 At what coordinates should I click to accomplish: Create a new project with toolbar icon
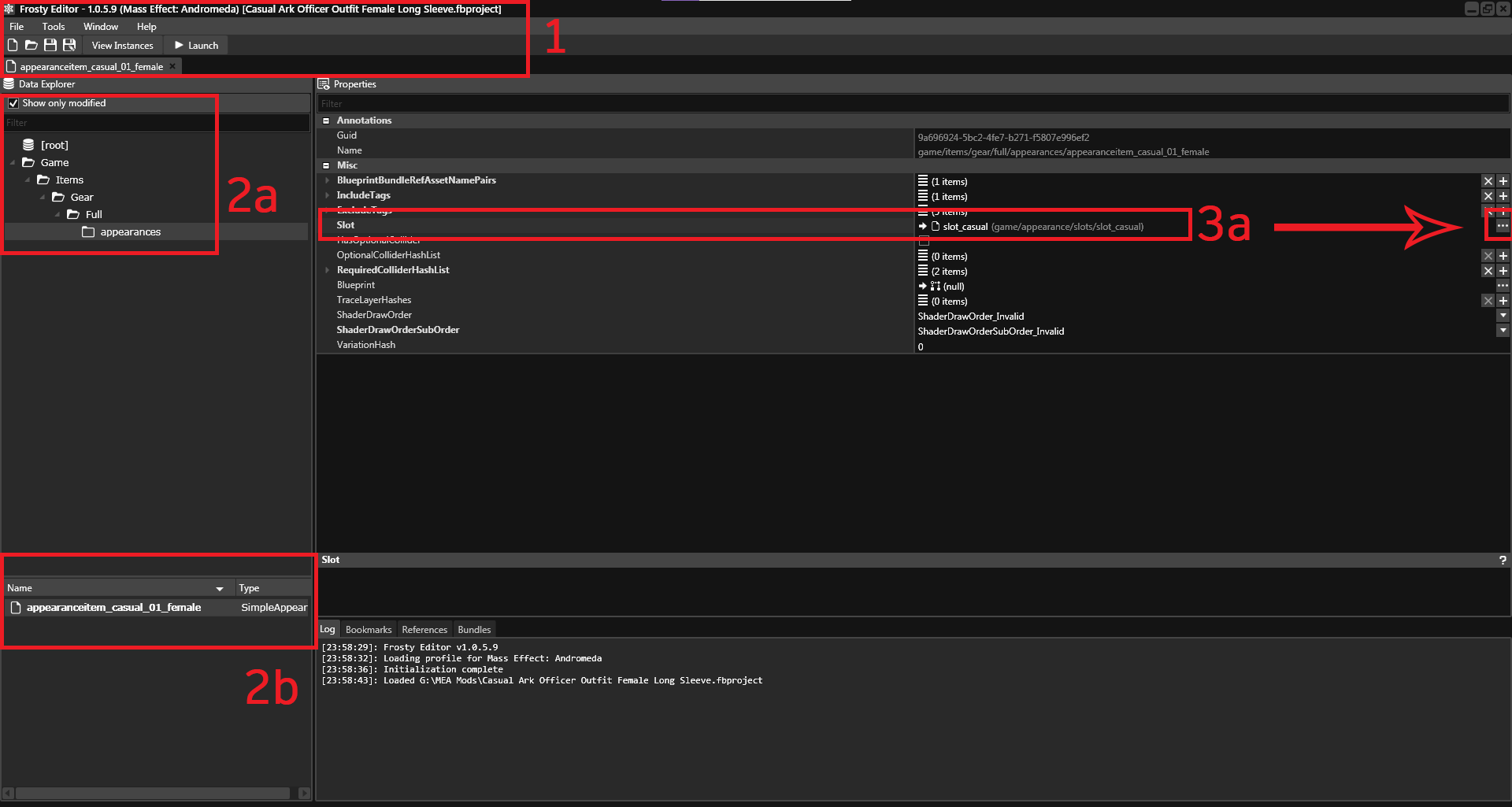pos(13,45)
